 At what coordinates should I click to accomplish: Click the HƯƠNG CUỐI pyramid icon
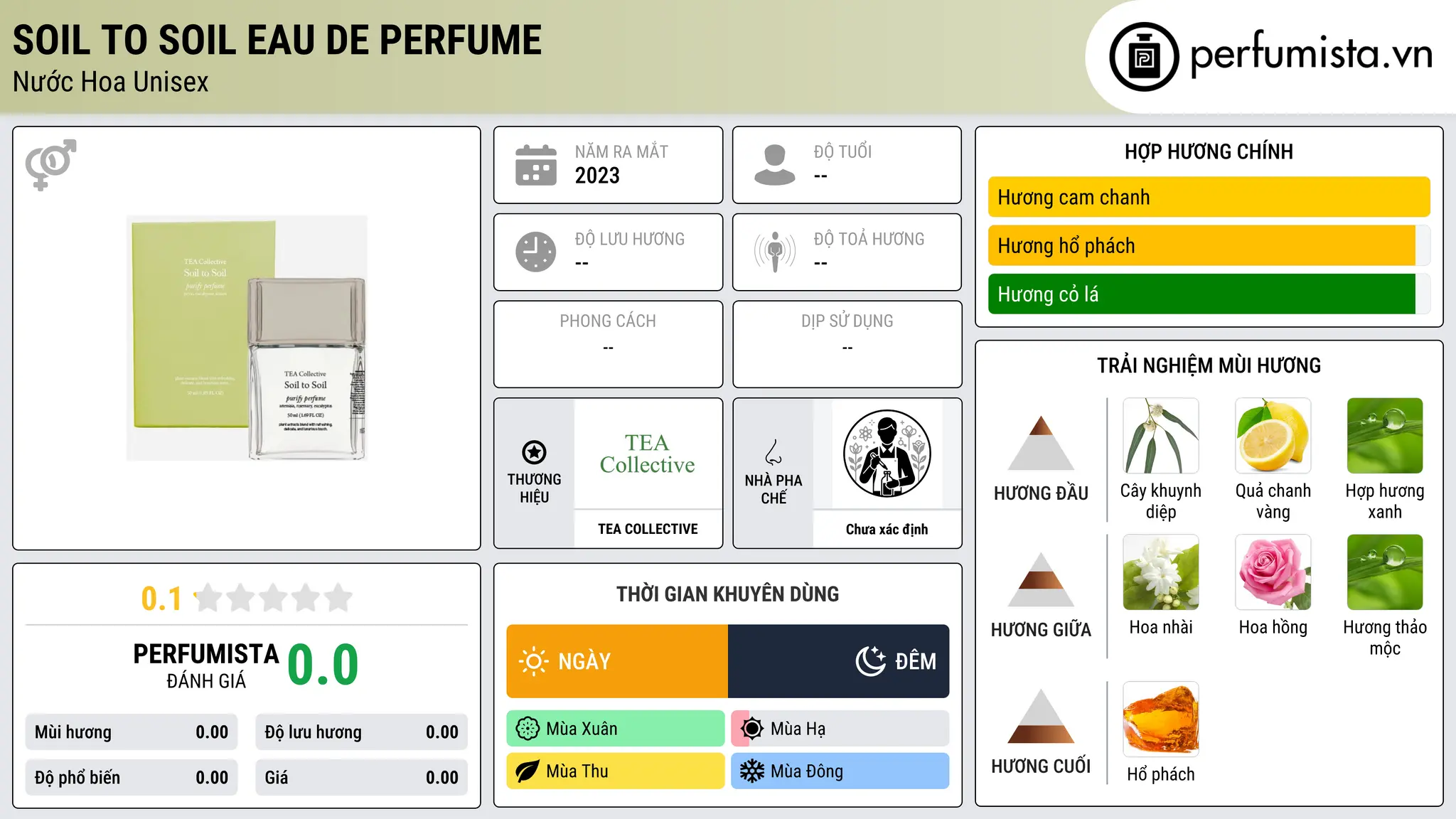1041,716
